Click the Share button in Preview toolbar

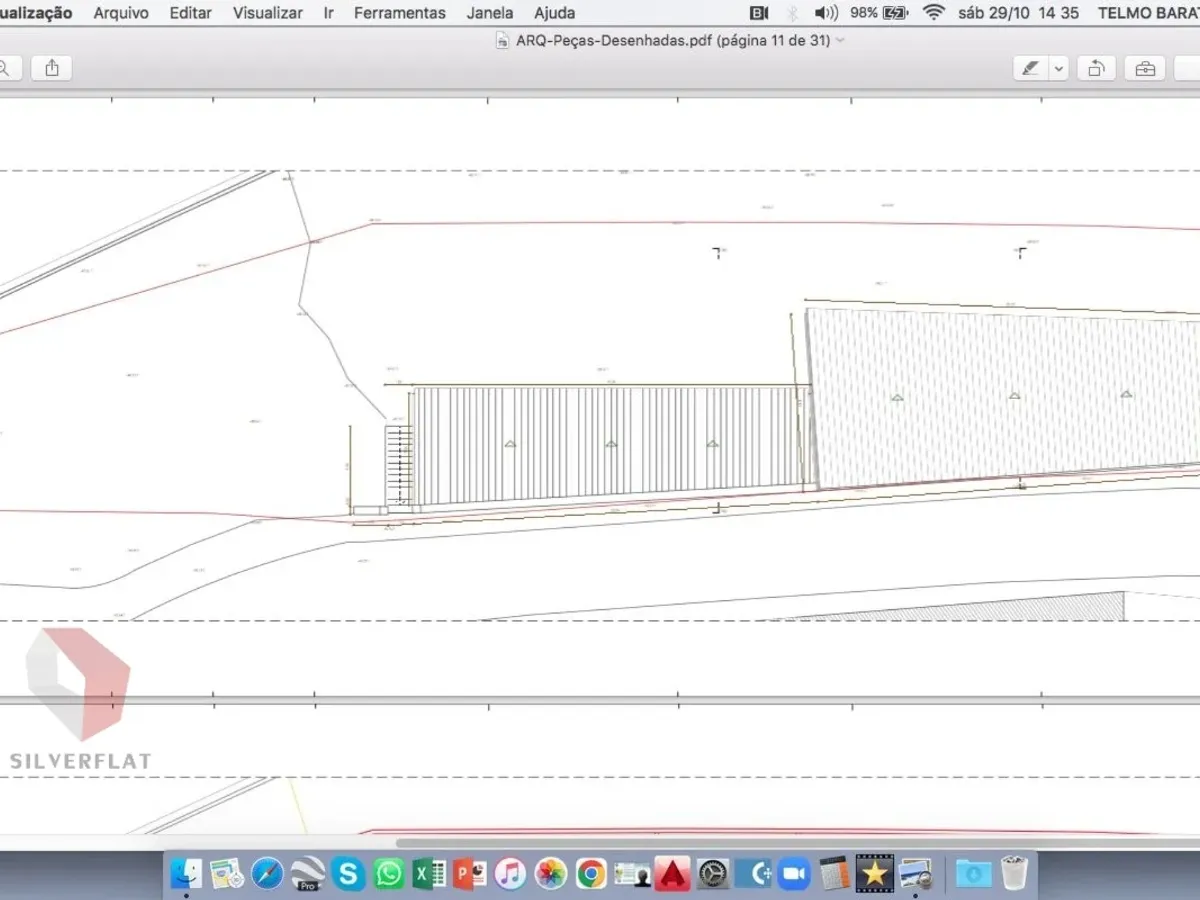point(52,68)
